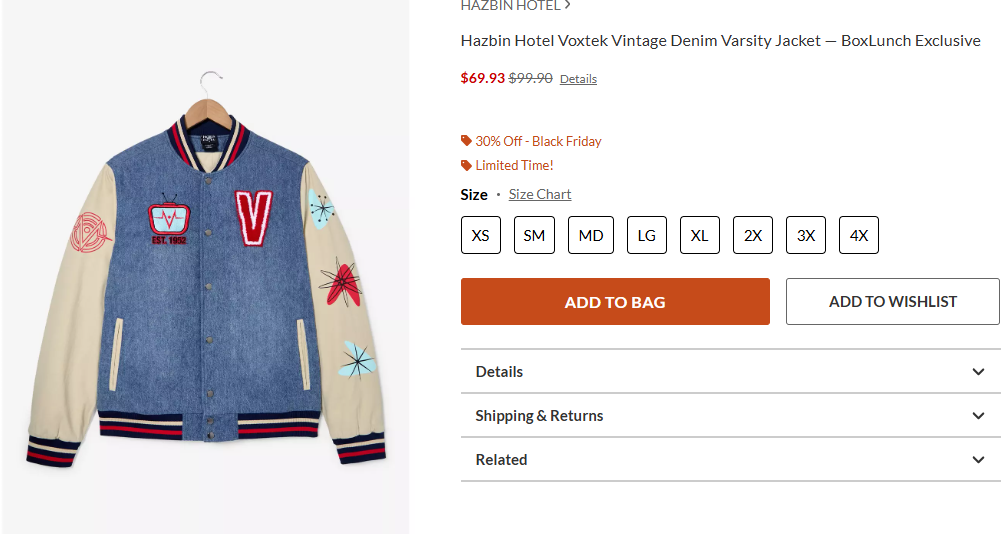The width and height of the screenshot is (1007, 534).
Task: Open the varsity jacket product image
Action: coord(206,290)
